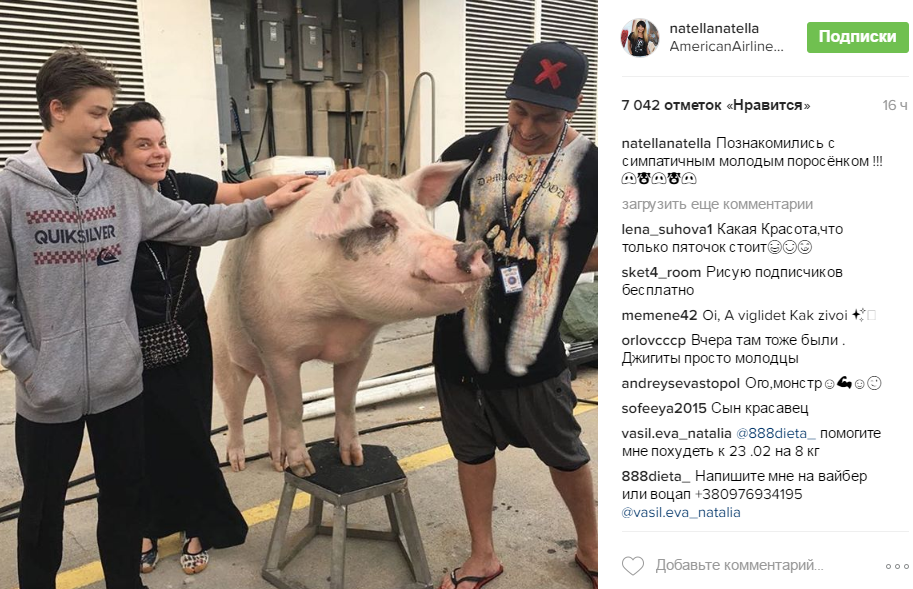This screenshot has width=913, height=589.
Task: Click the @vasil.eva_natalia mention link
Action: pos(681,513)
